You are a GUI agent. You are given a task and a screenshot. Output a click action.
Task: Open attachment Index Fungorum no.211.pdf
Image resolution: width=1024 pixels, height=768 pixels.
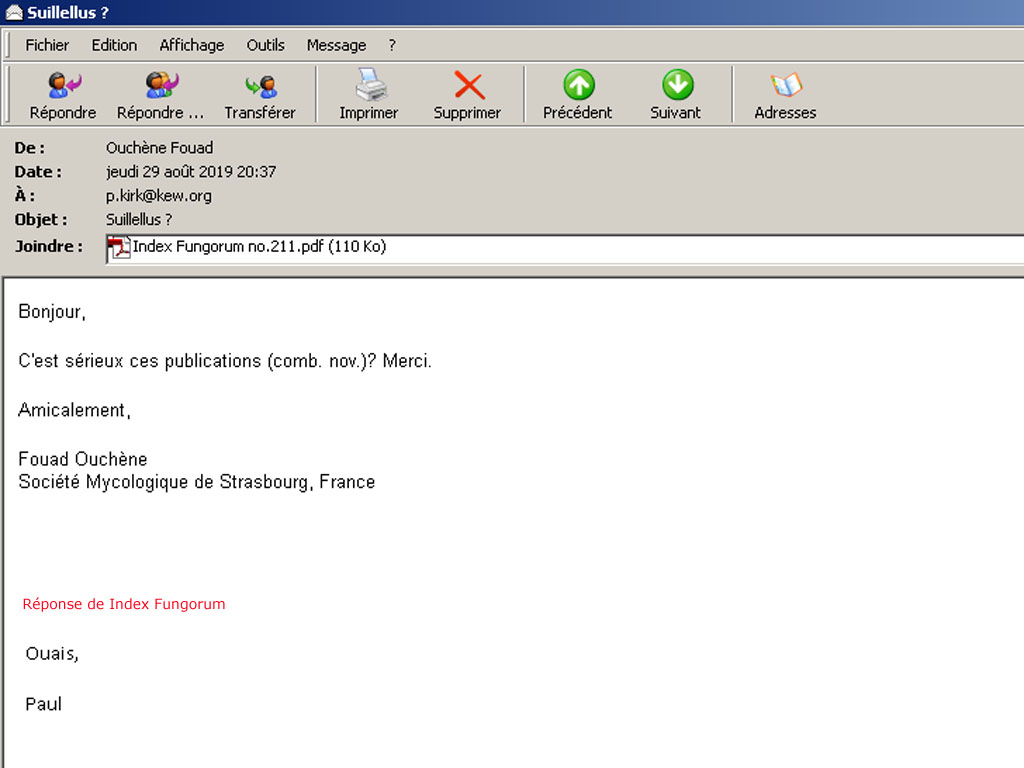[259, 247]
